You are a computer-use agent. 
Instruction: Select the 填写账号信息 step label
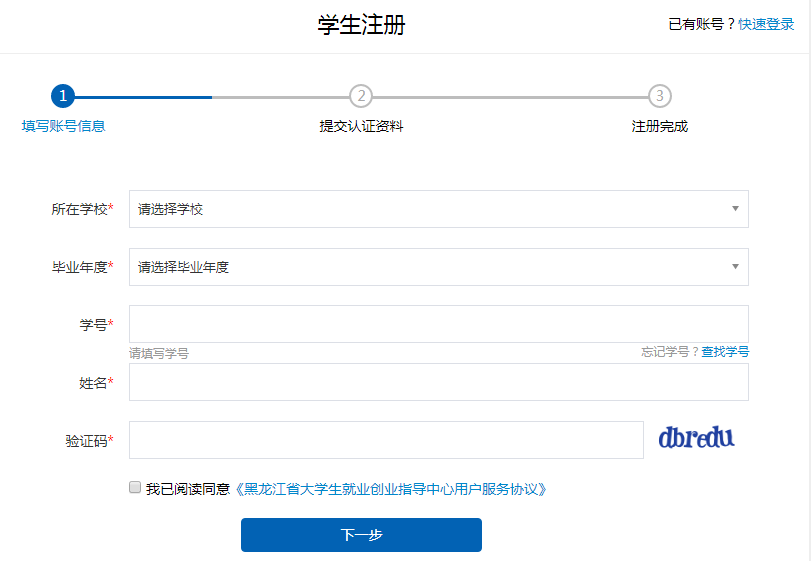[x=63, y=126]
